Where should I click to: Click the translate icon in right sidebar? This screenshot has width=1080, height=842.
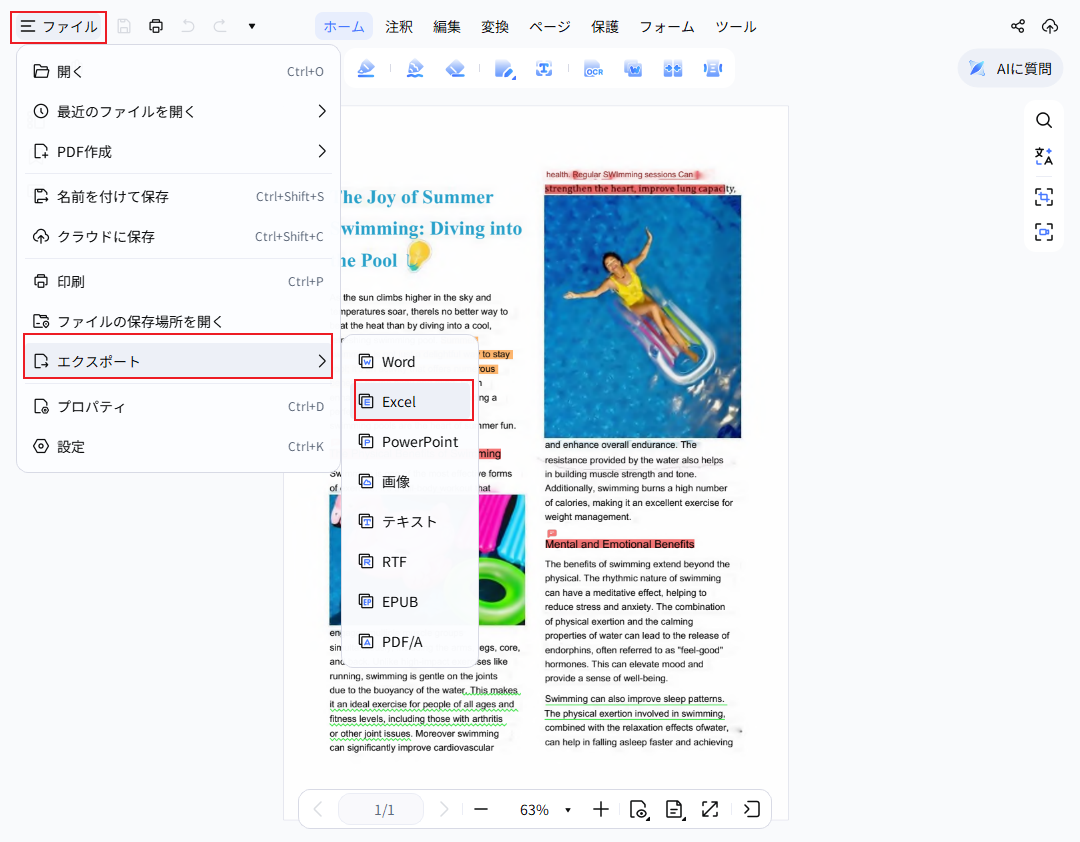pyautogui.click(x=1044, y=156)
